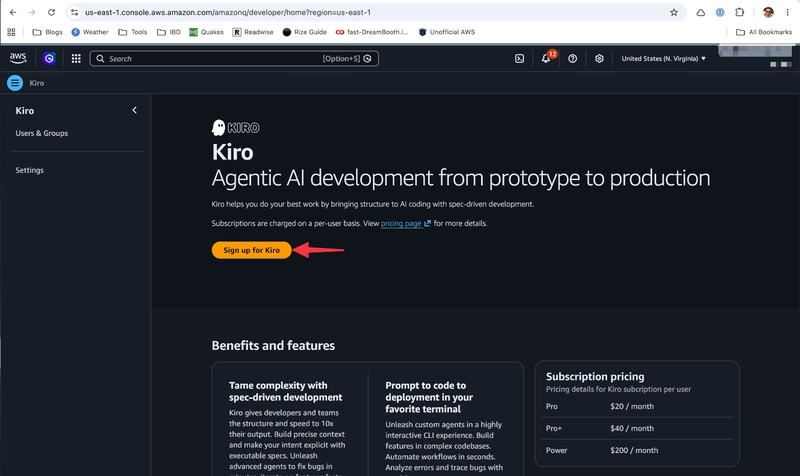Click the KIRO ghost logo

[236, 128]
